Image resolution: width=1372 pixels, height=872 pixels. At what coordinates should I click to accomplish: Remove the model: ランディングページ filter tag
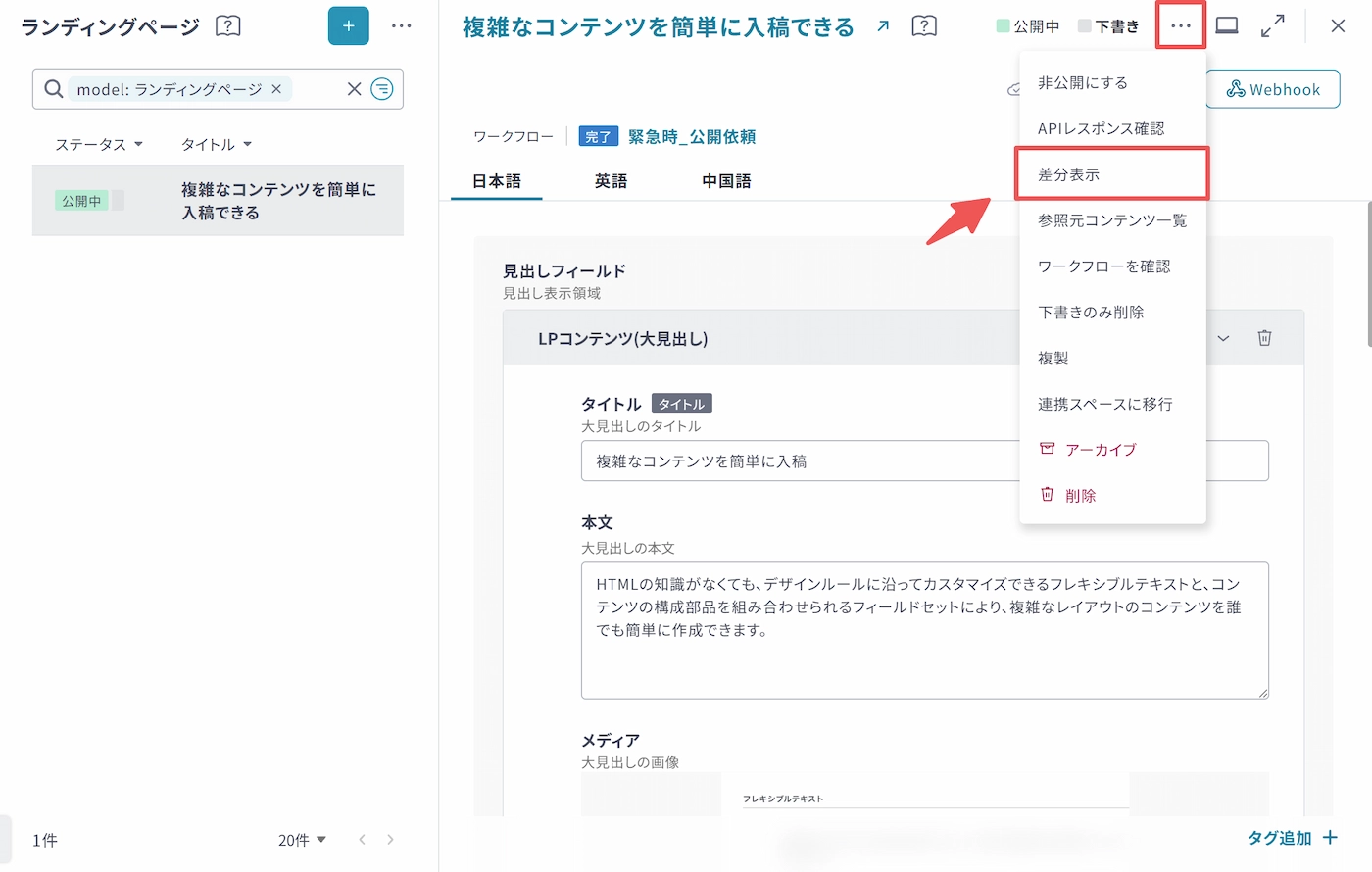point(276,89)
